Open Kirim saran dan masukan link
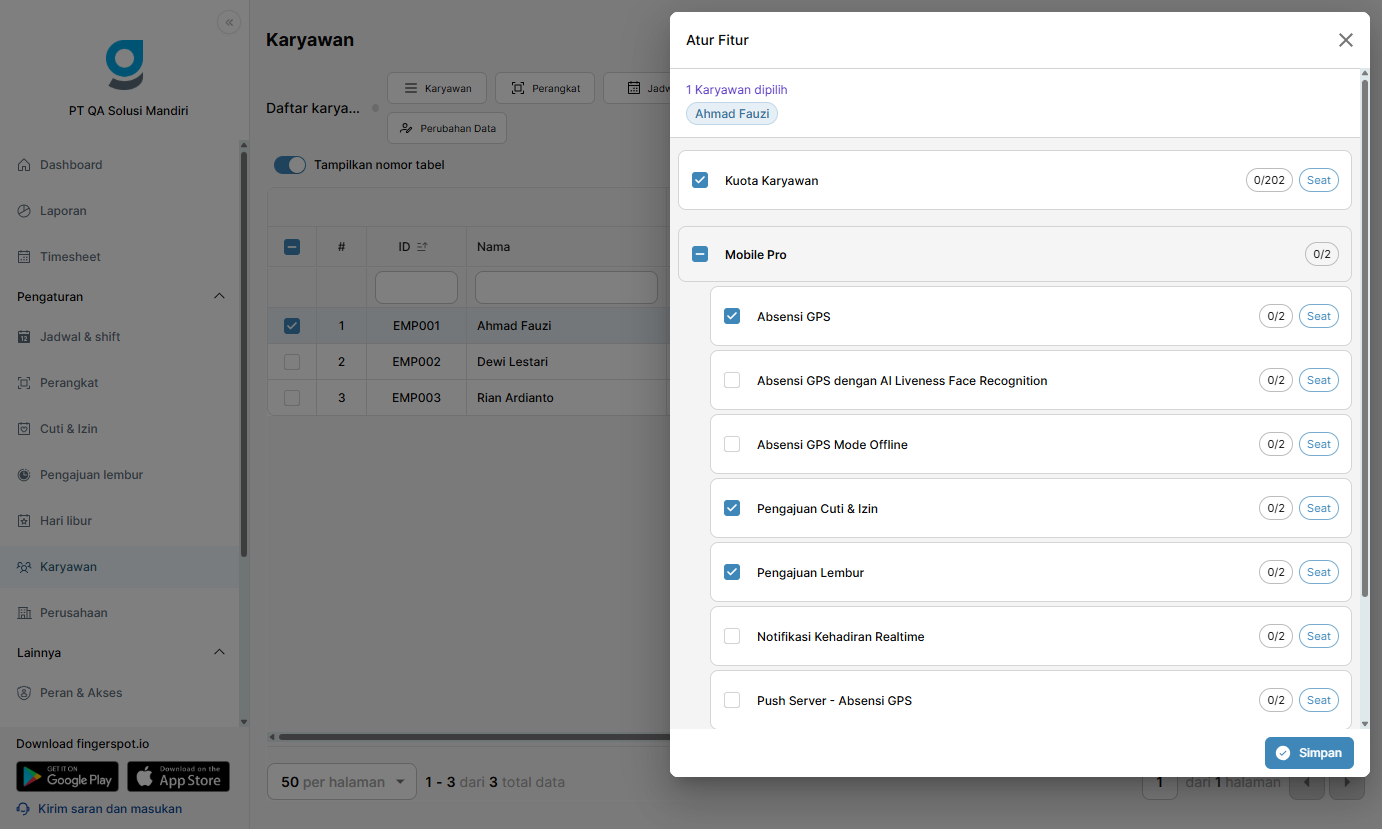Screen dimensions: 1382x829 [x=110, y=809]
